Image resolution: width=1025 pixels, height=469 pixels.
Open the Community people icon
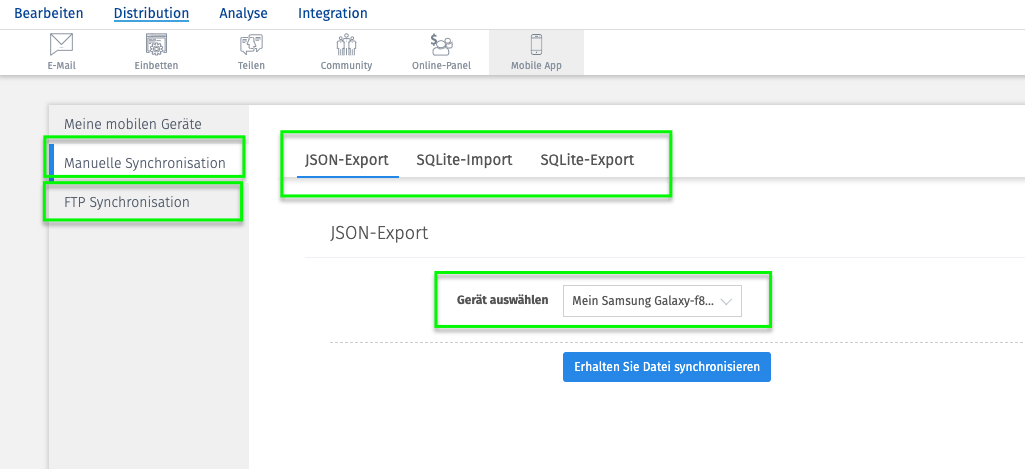pos(346,44)
